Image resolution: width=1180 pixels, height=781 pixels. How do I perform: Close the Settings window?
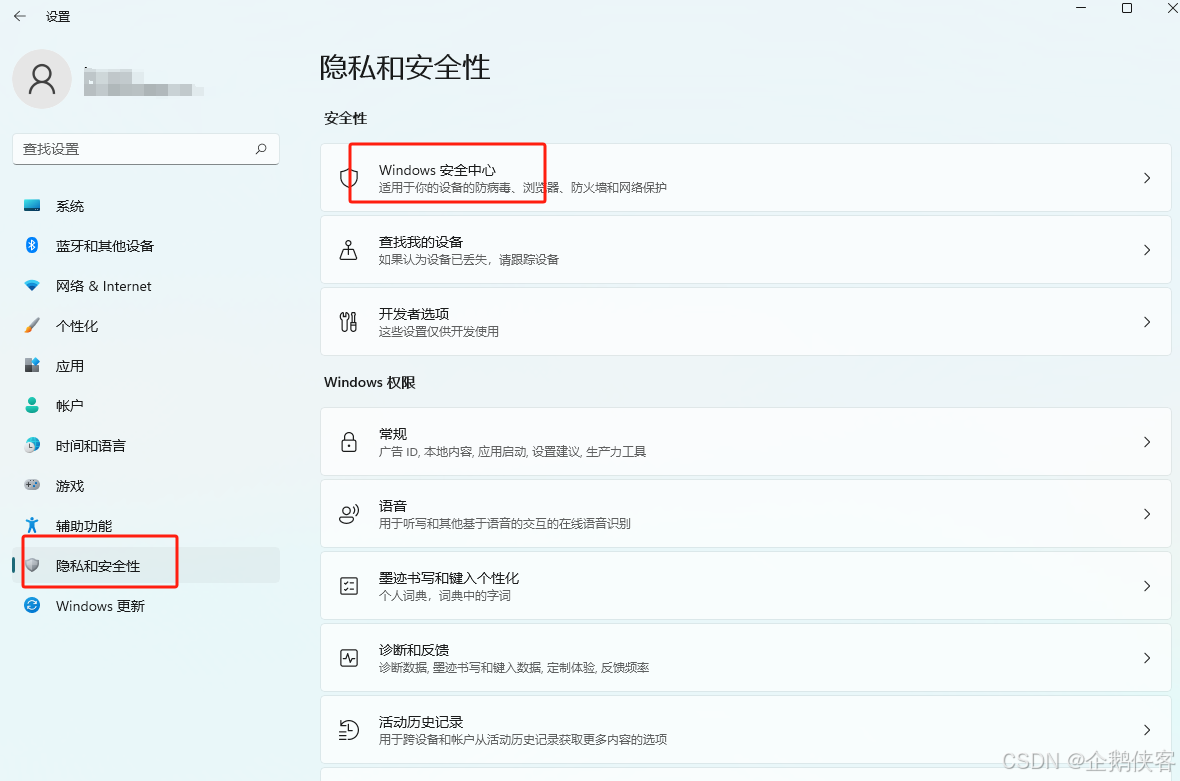[x=1172, y=8]
